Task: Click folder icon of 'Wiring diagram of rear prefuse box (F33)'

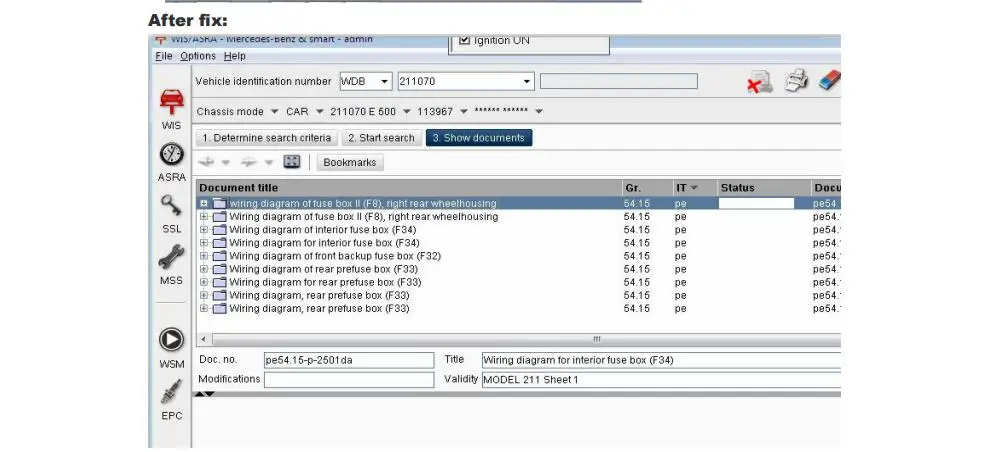Action: 219,270
